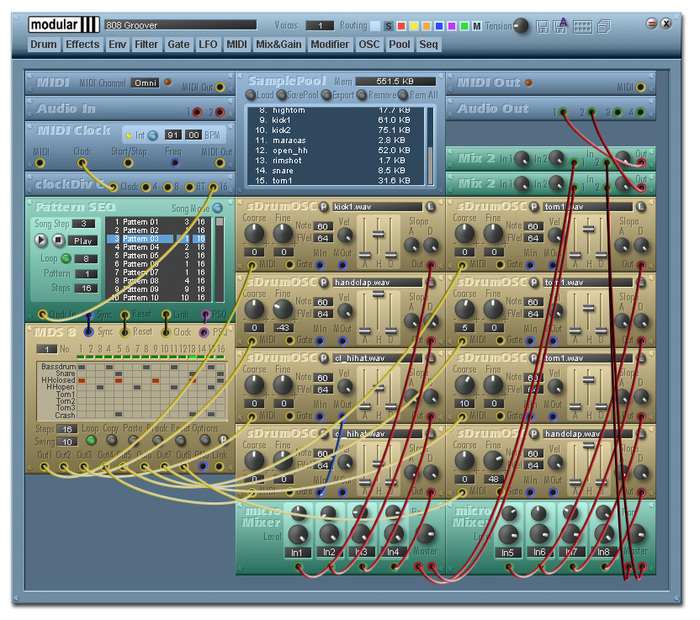Viewport: 700px width, 620px height.
Task: Open the MDS 8 pattern No. field
Action: (47, 349)
